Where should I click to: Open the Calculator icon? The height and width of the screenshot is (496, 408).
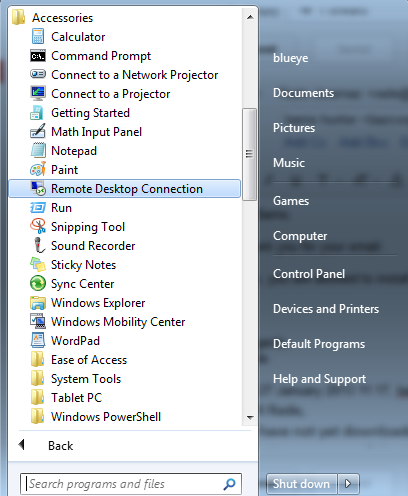(x=38, y=36)
